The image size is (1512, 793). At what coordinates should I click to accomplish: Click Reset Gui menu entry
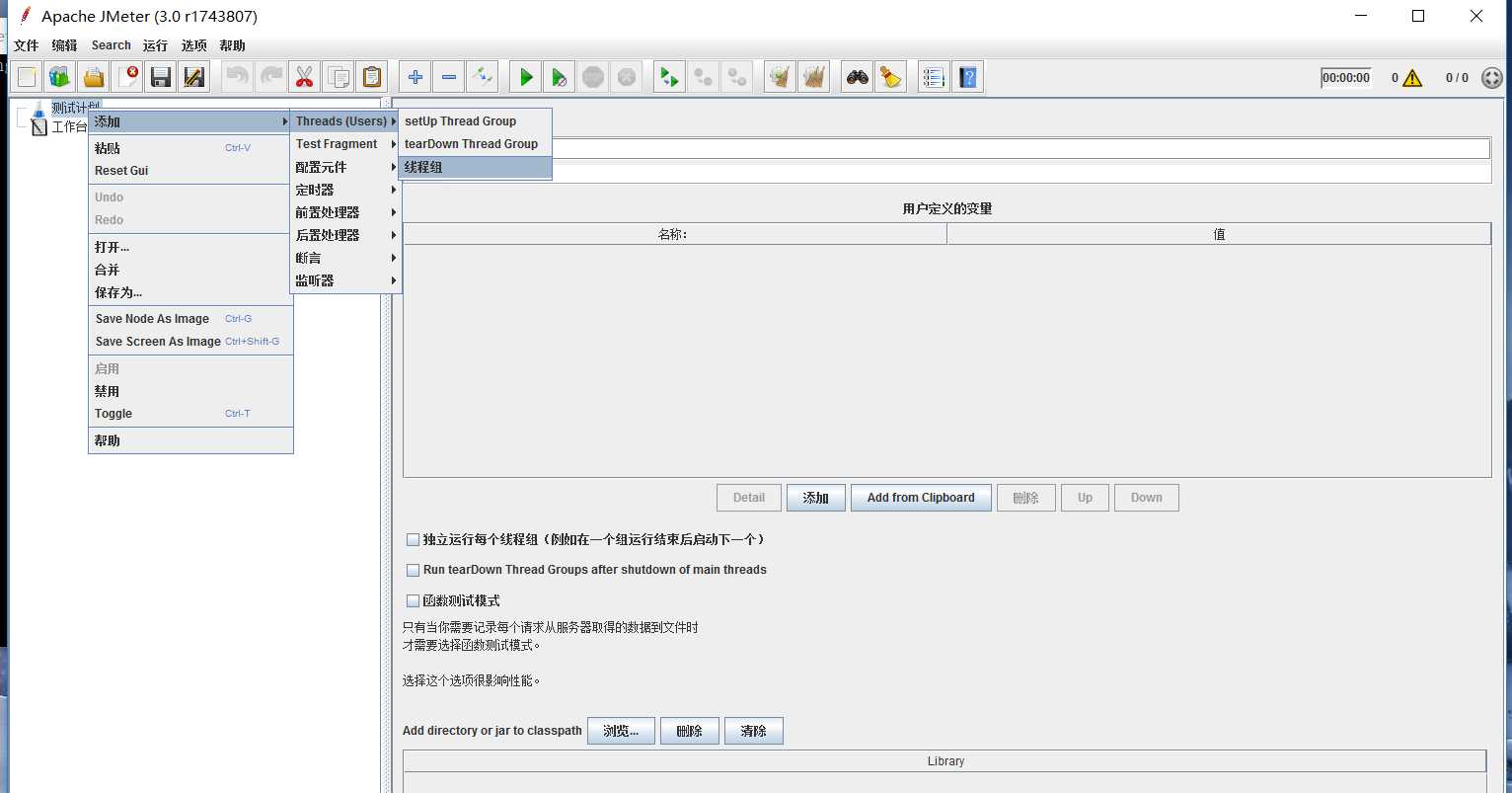[x=190, y=171]
